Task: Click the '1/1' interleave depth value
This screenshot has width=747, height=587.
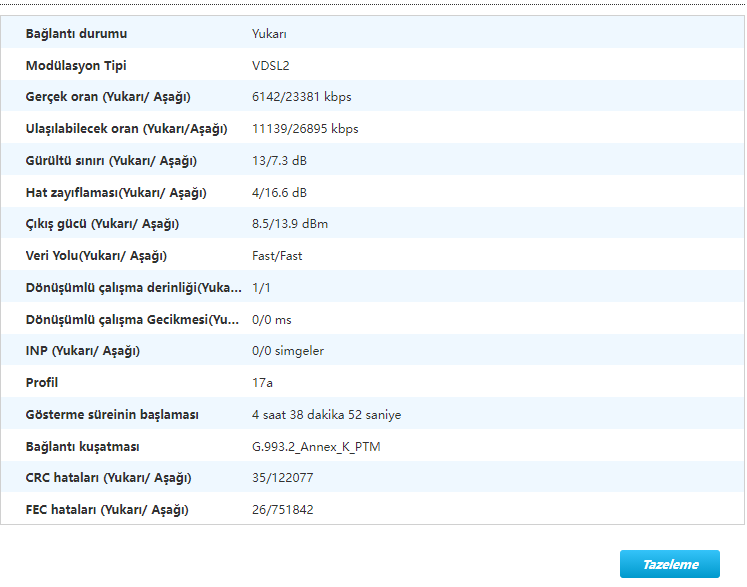Action: point(261,288)
